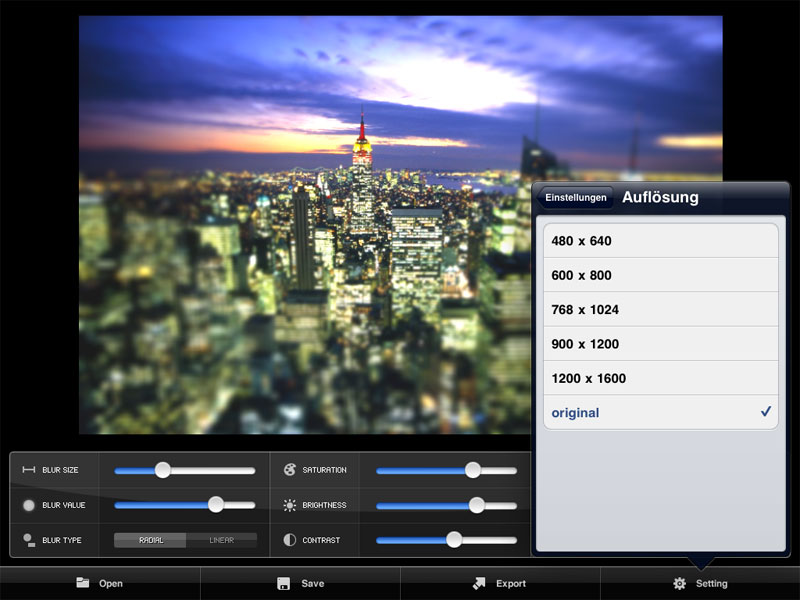Go back to Einstellungen

tap(575, 198)
